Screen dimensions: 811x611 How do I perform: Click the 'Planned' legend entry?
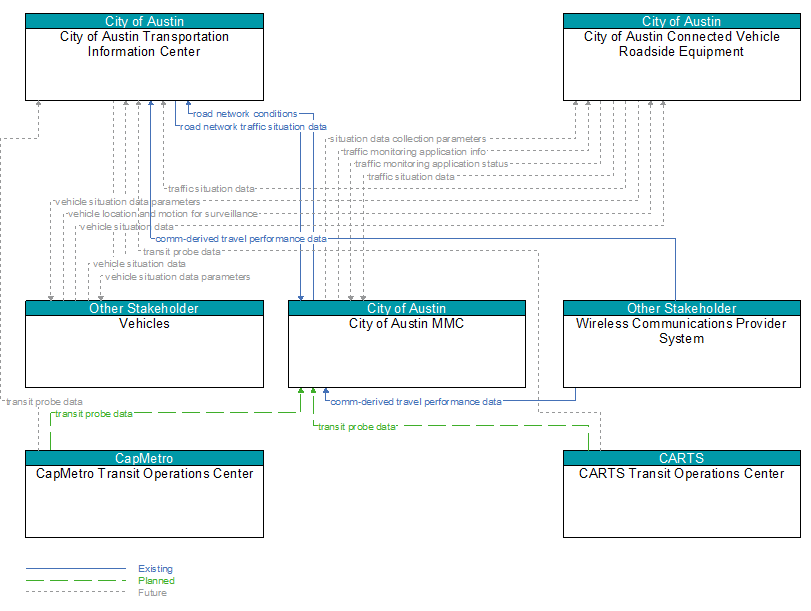(156, 580)
